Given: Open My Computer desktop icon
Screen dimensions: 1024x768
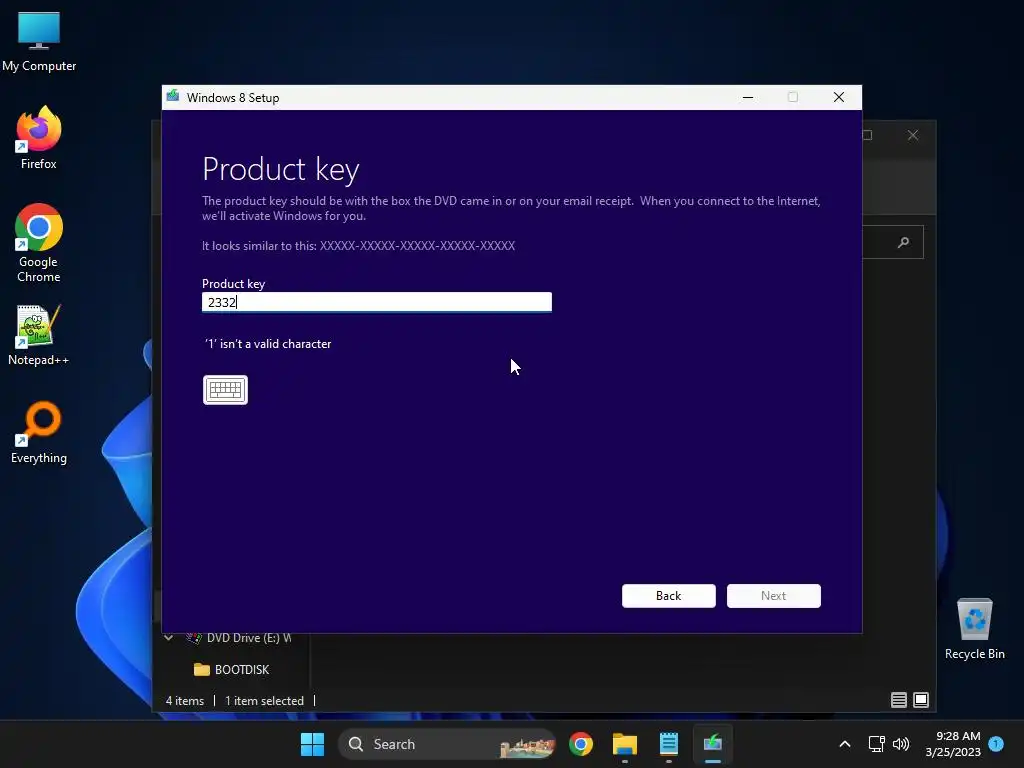Looking at the screenshot, I should (x=39, y=40).
